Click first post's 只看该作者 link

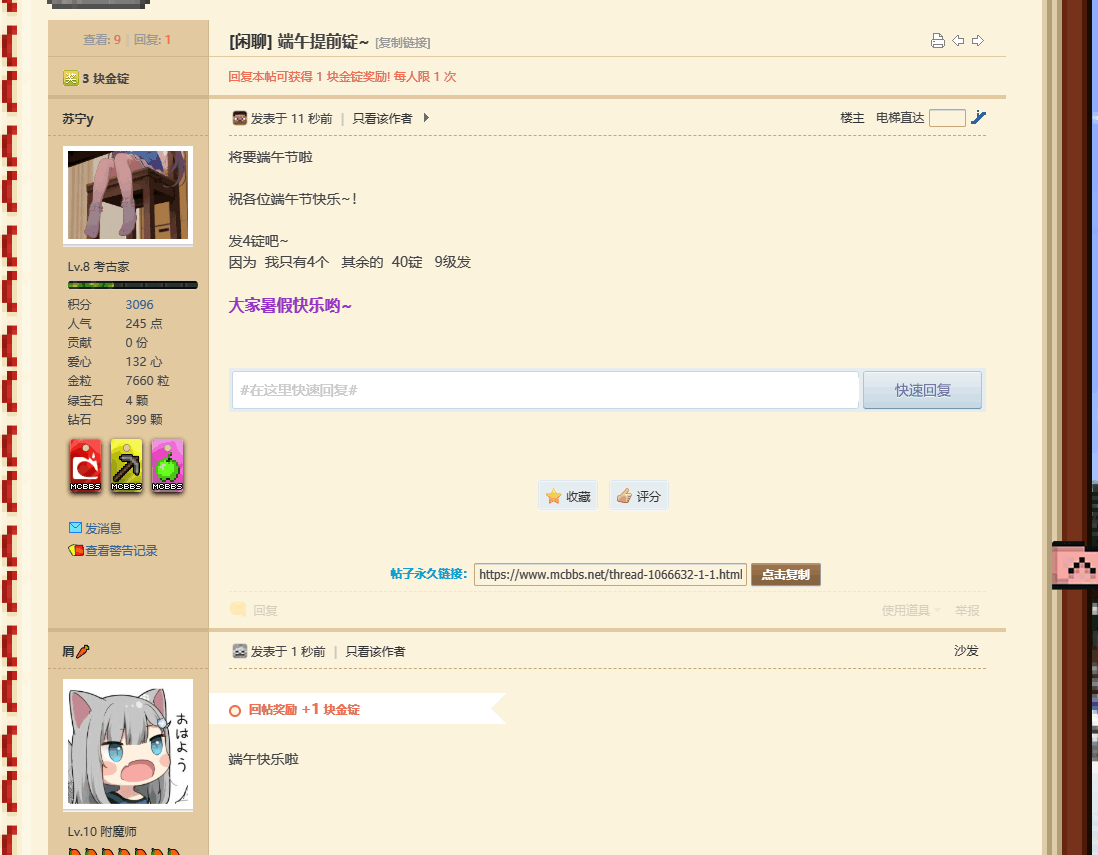pyautogui.click(x=382, y=118)
